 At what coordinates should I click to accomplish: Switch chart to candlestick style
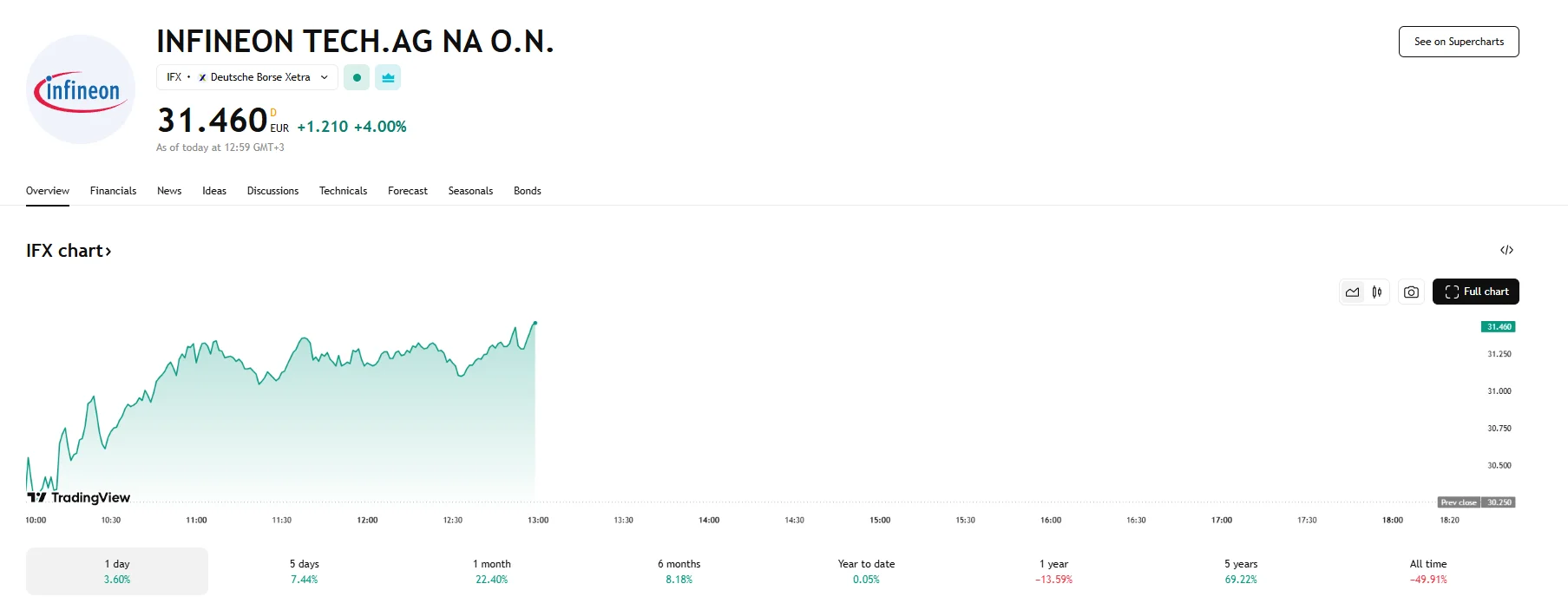(x=1375, y=292)
